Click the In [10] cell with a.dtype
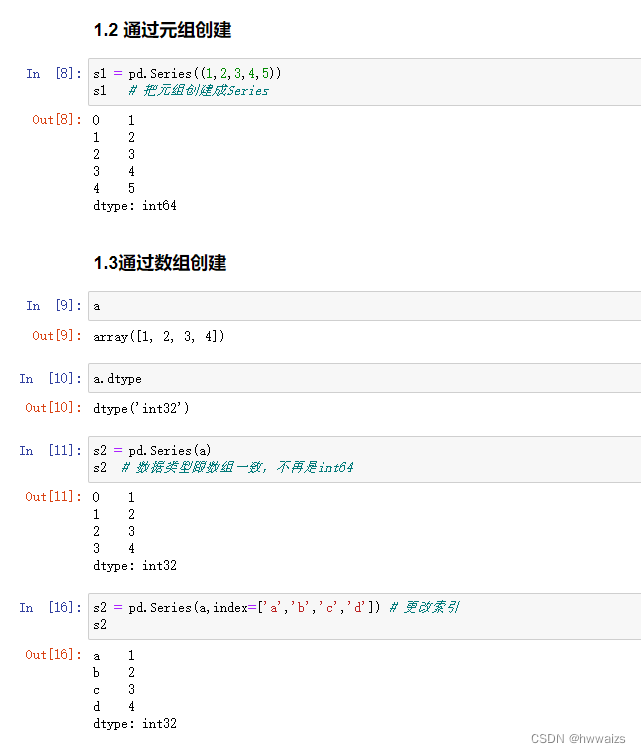The height and width of the screenshot is (753, 641). (365, 378)
